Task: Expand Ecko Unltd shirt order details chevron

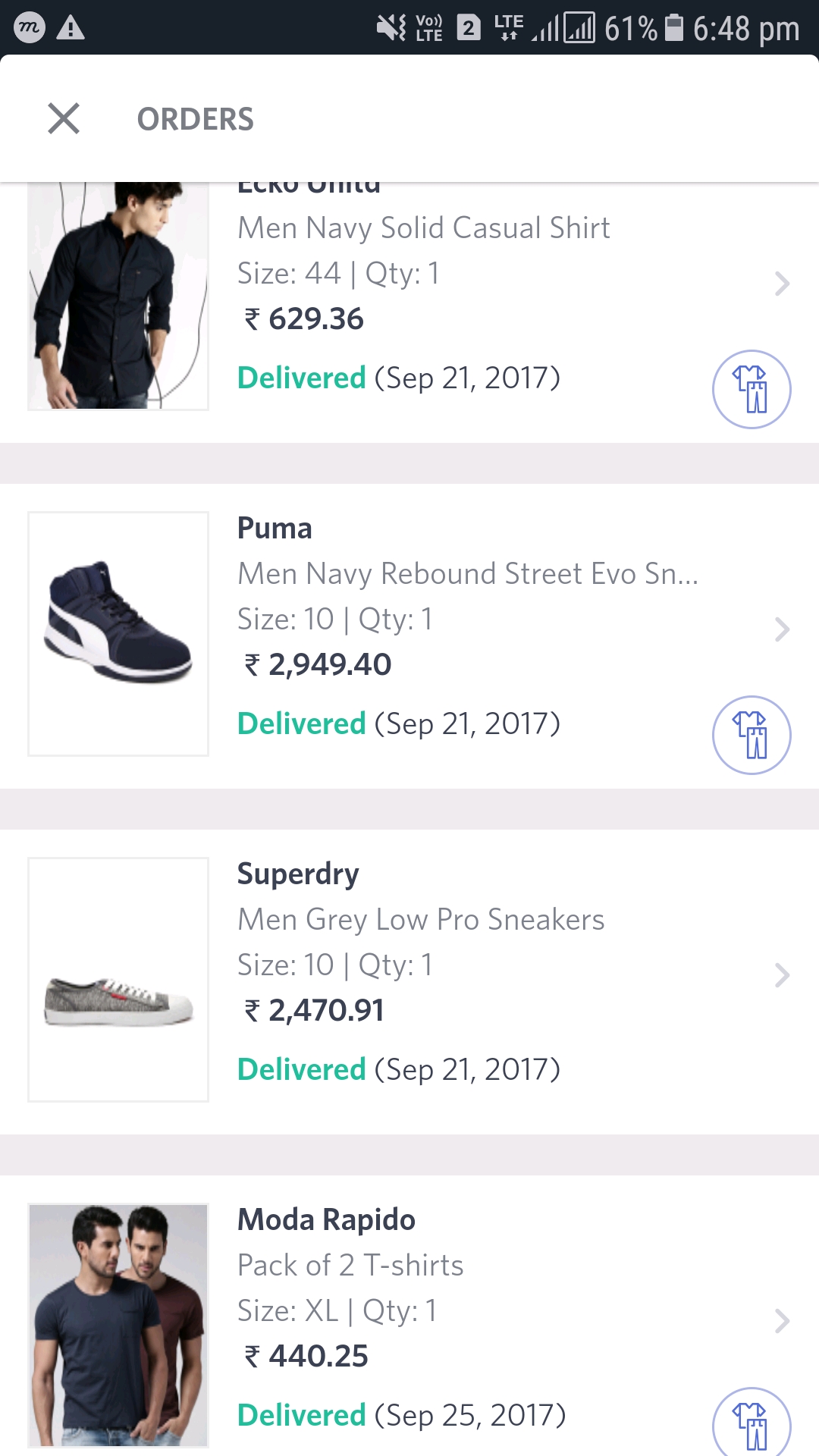Action: point(782,284)
